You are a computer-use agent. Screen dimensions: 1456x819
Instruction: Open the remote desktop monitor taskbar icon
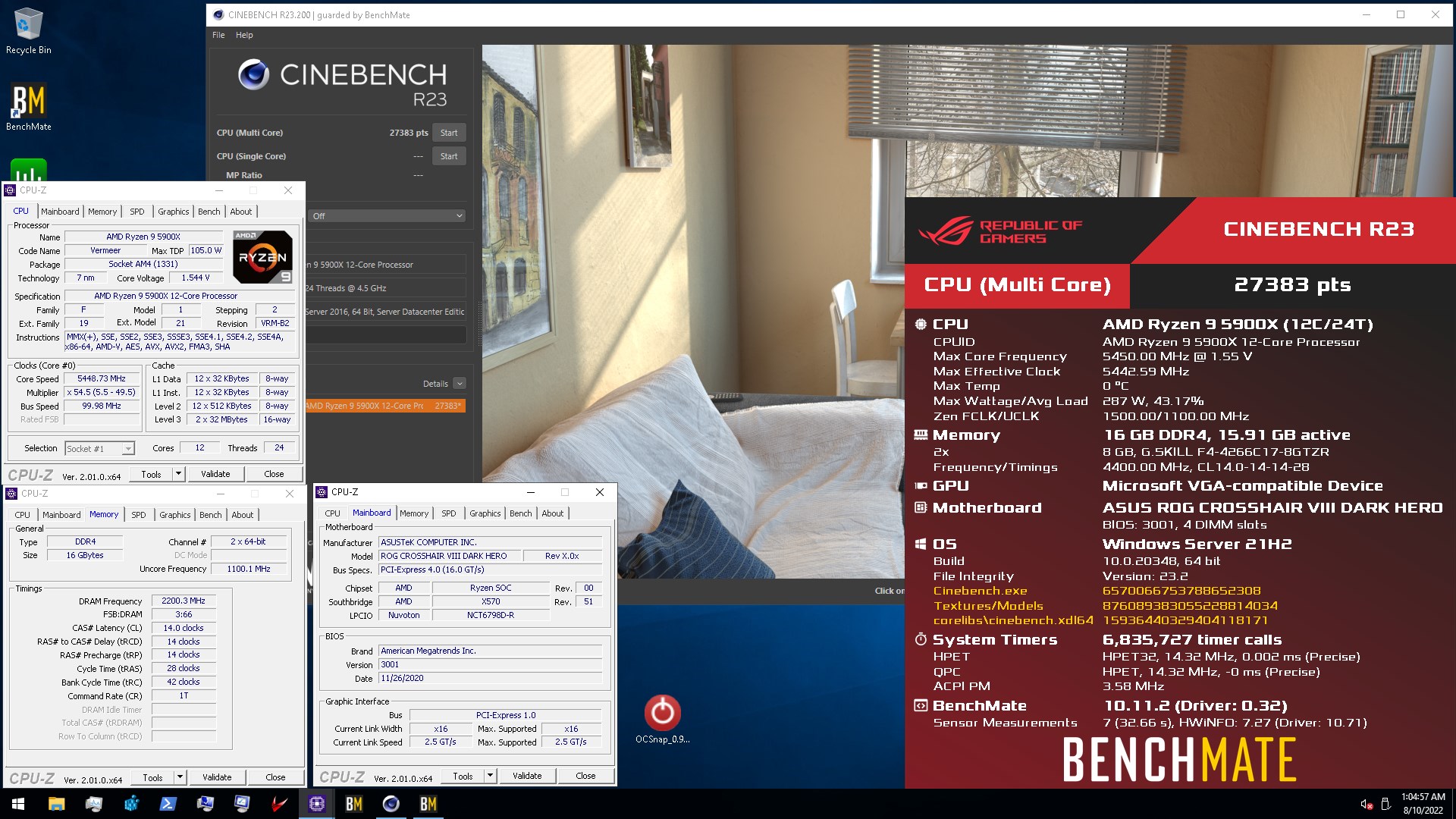coord(205,804)
